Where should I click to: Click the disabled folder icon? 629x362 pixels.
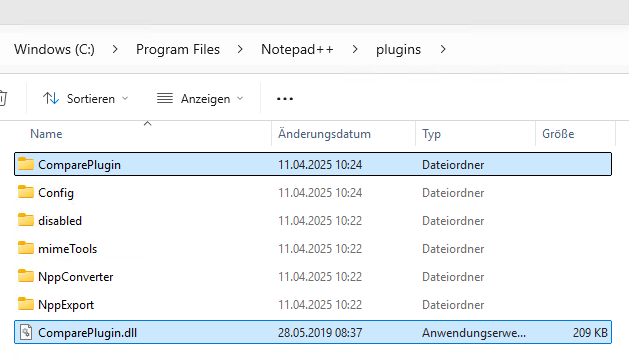[26, 220]
